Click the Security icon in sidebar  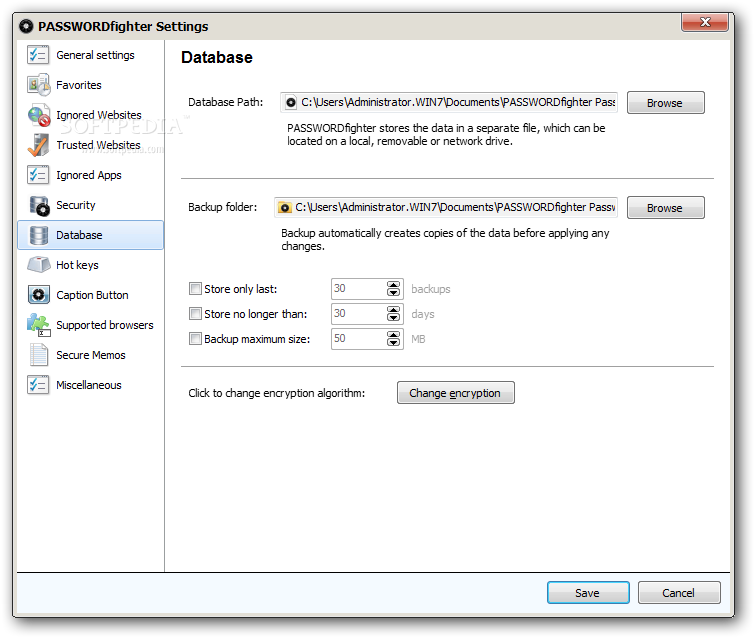(39, 206)
